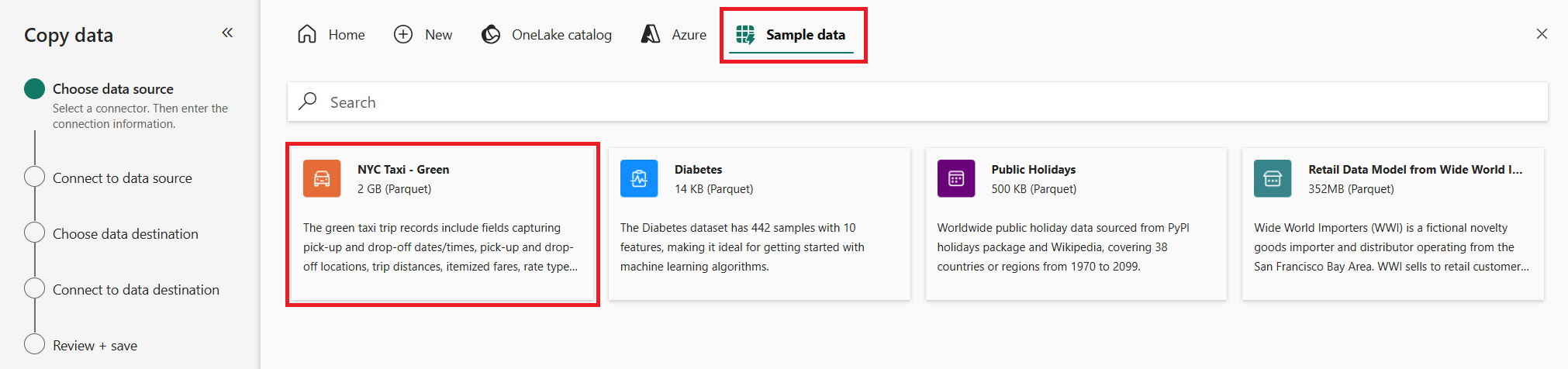Click the Retail Data Model icon
Viewport: 1568px width, 369px height.
(x=1273, y=179)
